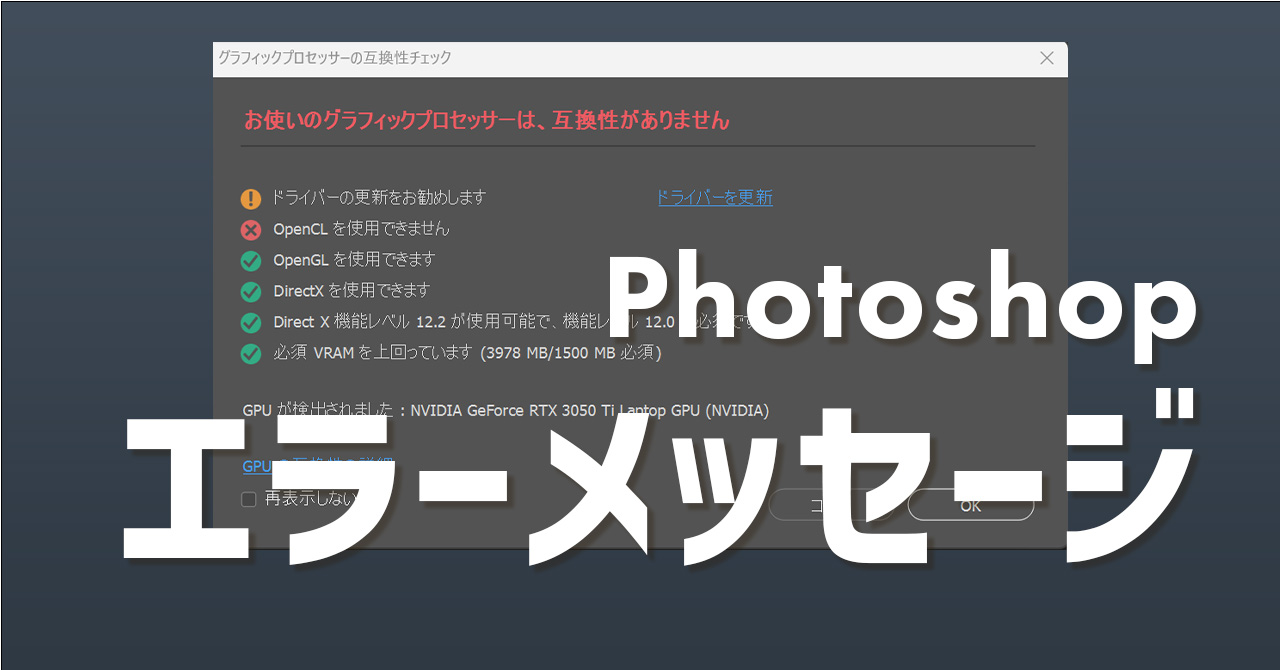Click the ドライバーを更新 link
The height and width of the screenshot is (670, 1280).
point(715,198)
